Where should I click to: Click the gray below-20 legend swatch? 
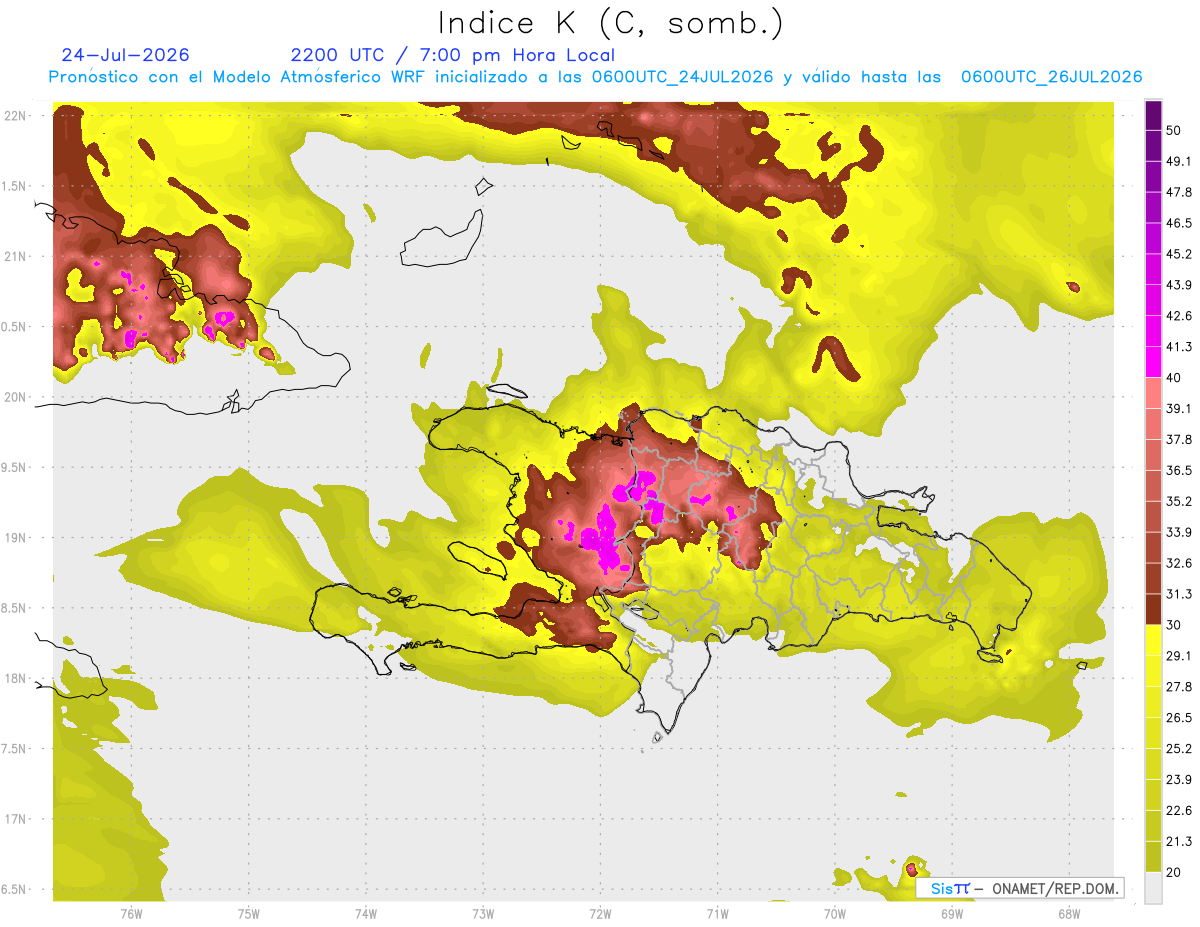(x=1153, y=887)
